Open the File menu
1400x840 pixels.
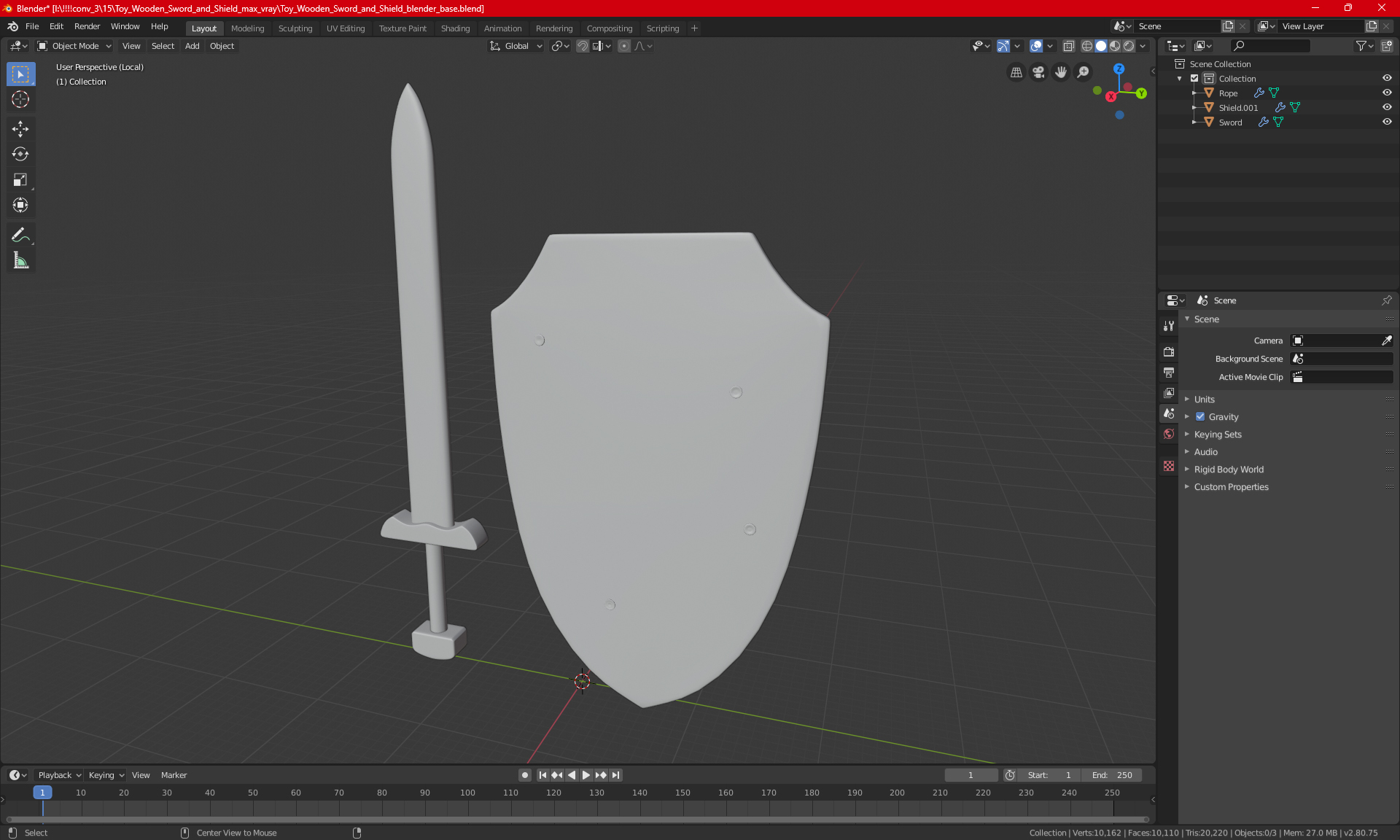click(32, 26)
